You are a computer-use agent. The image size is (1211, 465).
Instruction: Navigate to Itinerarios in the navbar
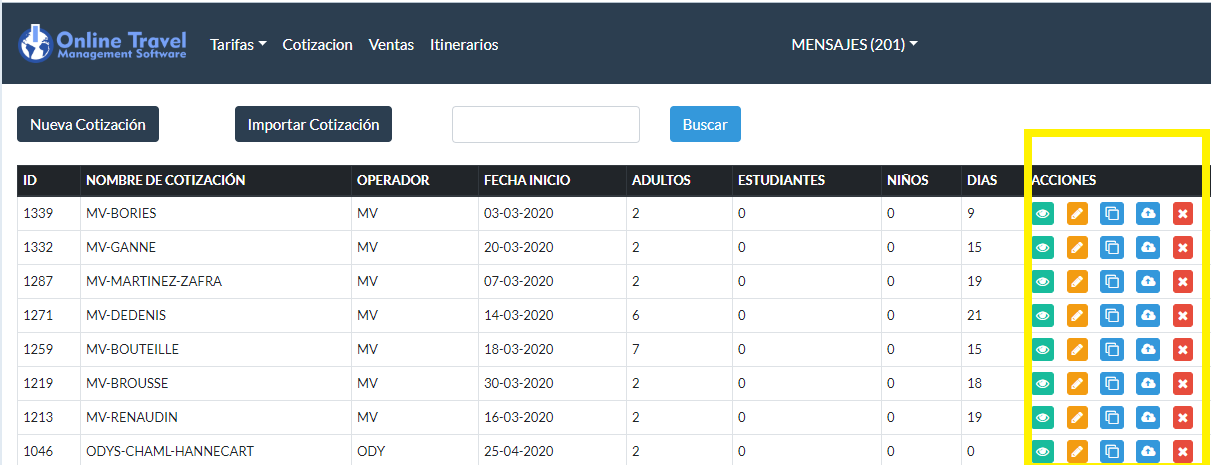[464, 45]
